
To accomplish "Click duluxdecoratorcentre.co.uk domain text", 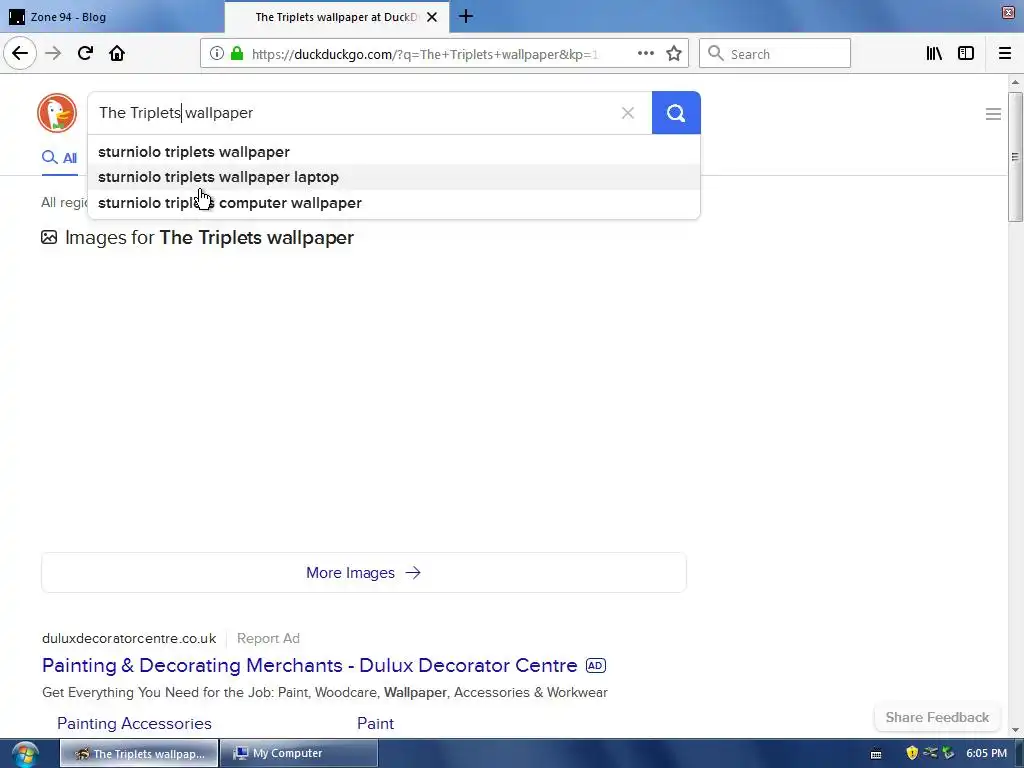I will pos(129,638).
